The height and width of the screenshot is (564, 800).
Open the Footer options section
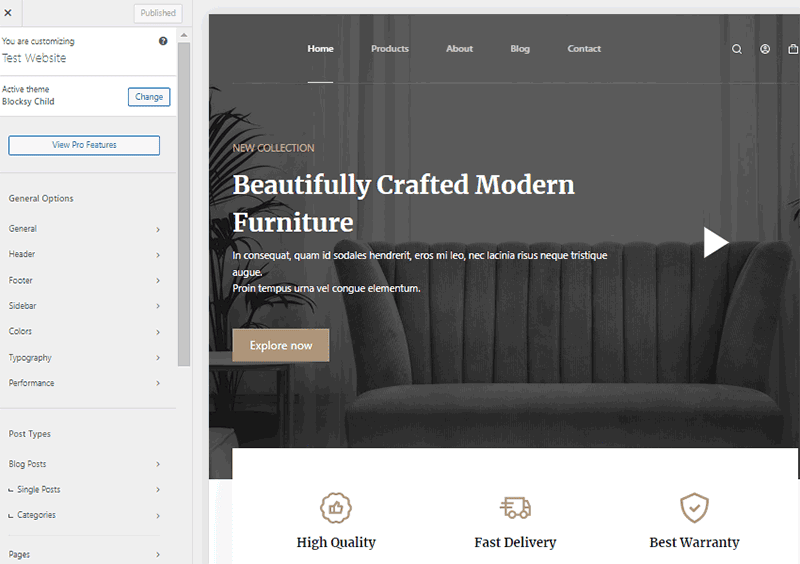[x=84, y=280]
